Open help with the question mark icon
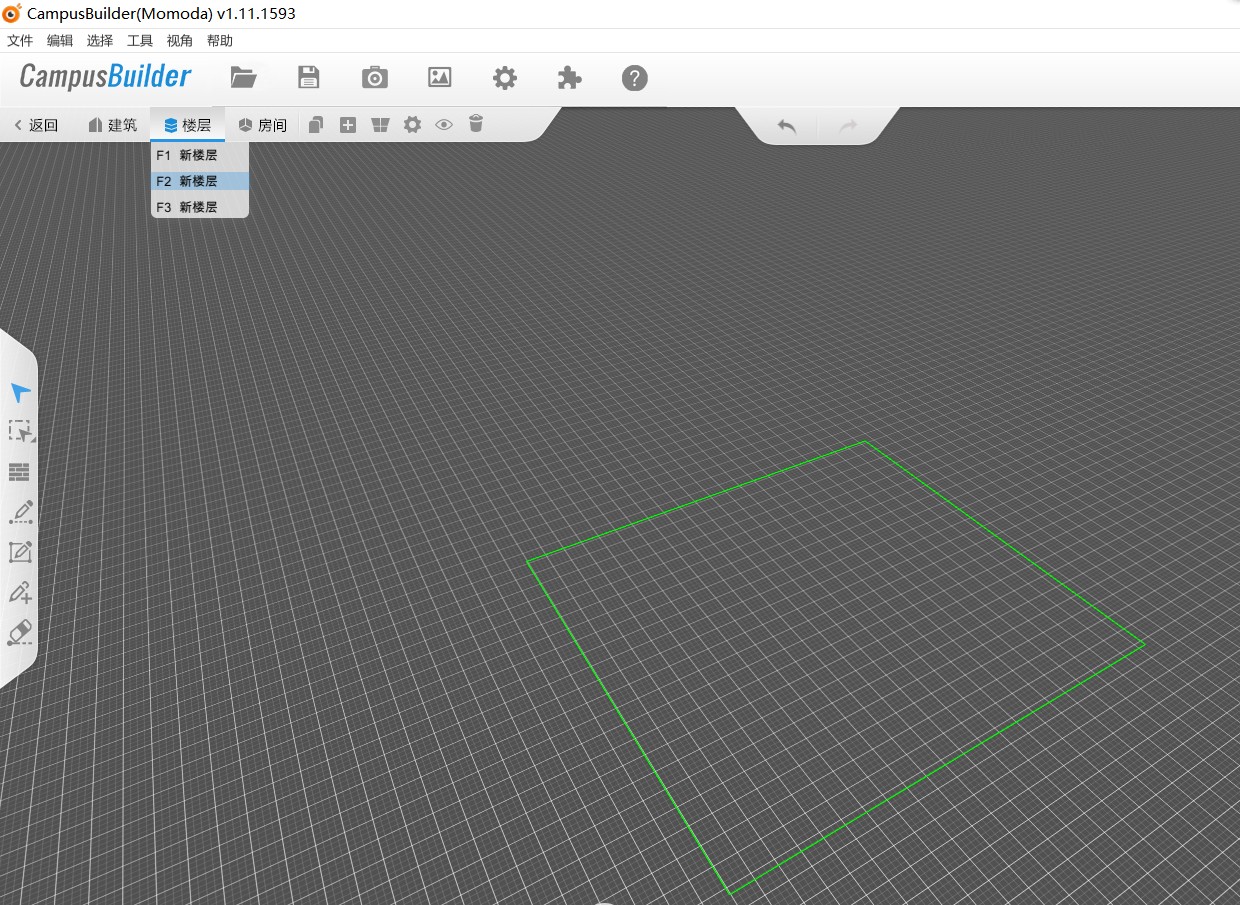Viewport: 1240px width, 905px height. click(x=635, y=78)
